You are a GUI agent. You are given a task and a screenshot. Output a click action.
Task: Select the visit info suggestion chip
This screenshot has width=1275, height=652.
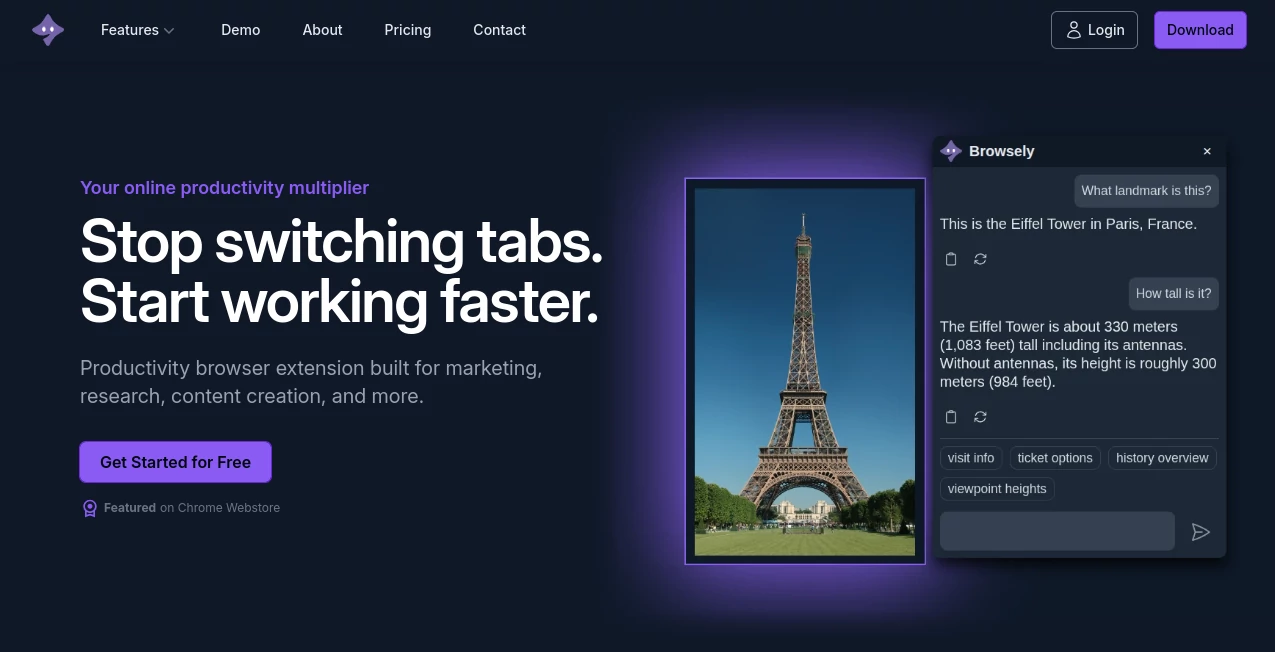tap(970, 457)
